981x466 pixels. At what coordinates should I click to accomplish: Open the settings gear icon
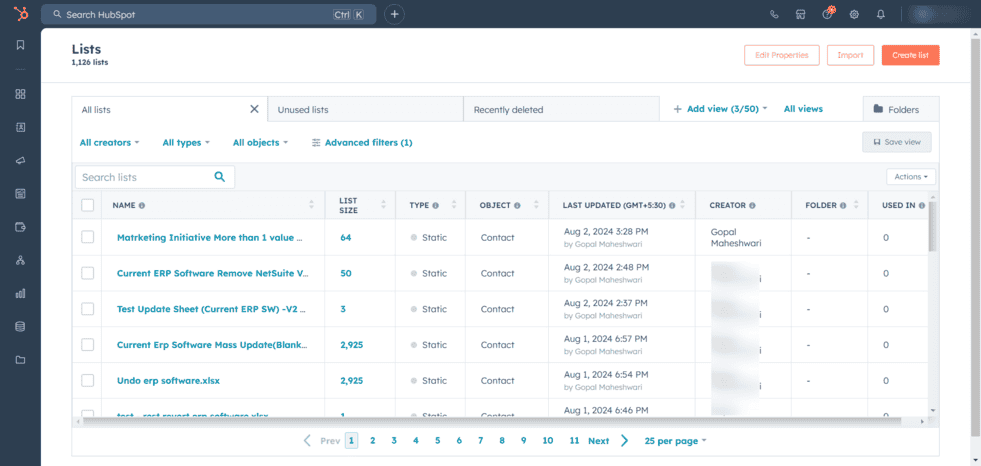click(x=854, y=15)
